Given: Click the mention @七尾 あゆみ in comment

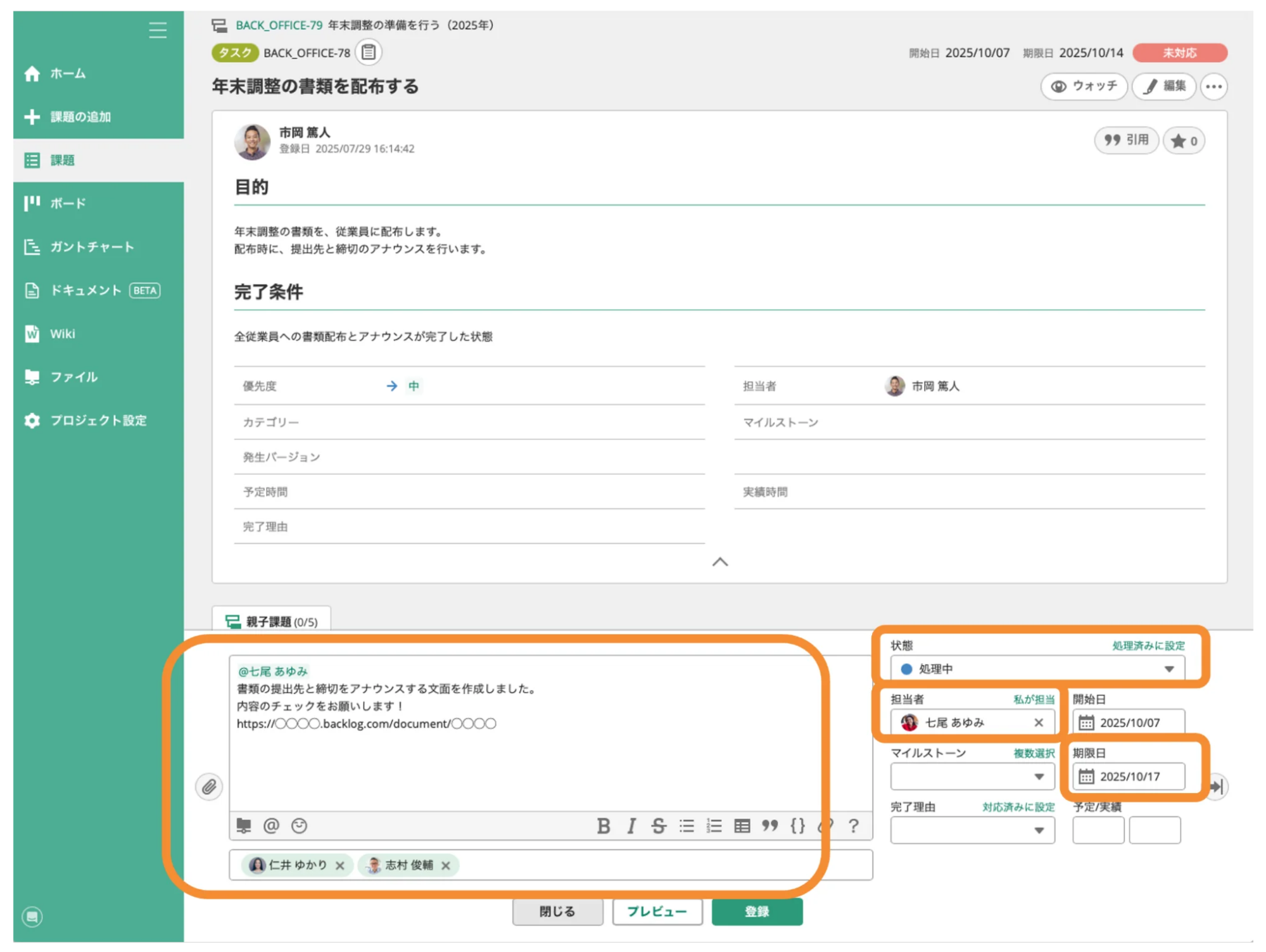Looking at the screenshot, I should point(272,671).
